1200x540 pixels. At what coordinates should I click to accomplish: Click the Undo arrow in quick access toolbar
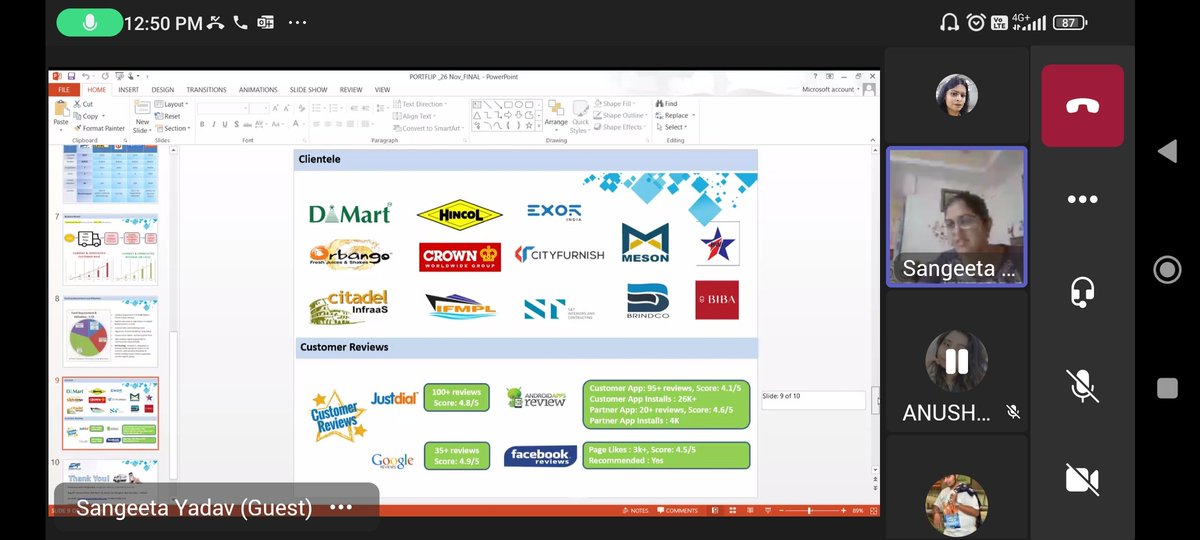pos(86,76)
